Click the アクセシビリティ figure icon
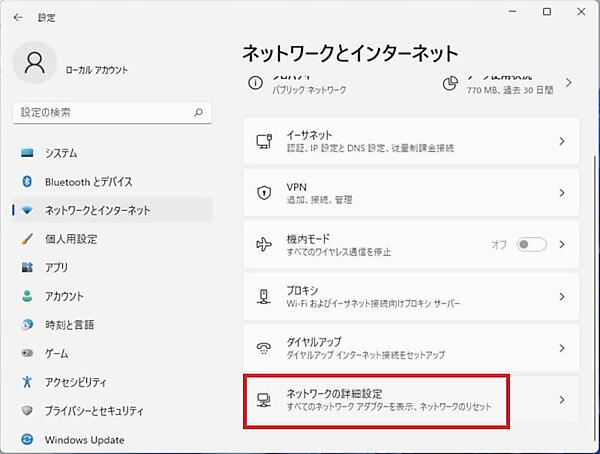 tap(27, 382)
